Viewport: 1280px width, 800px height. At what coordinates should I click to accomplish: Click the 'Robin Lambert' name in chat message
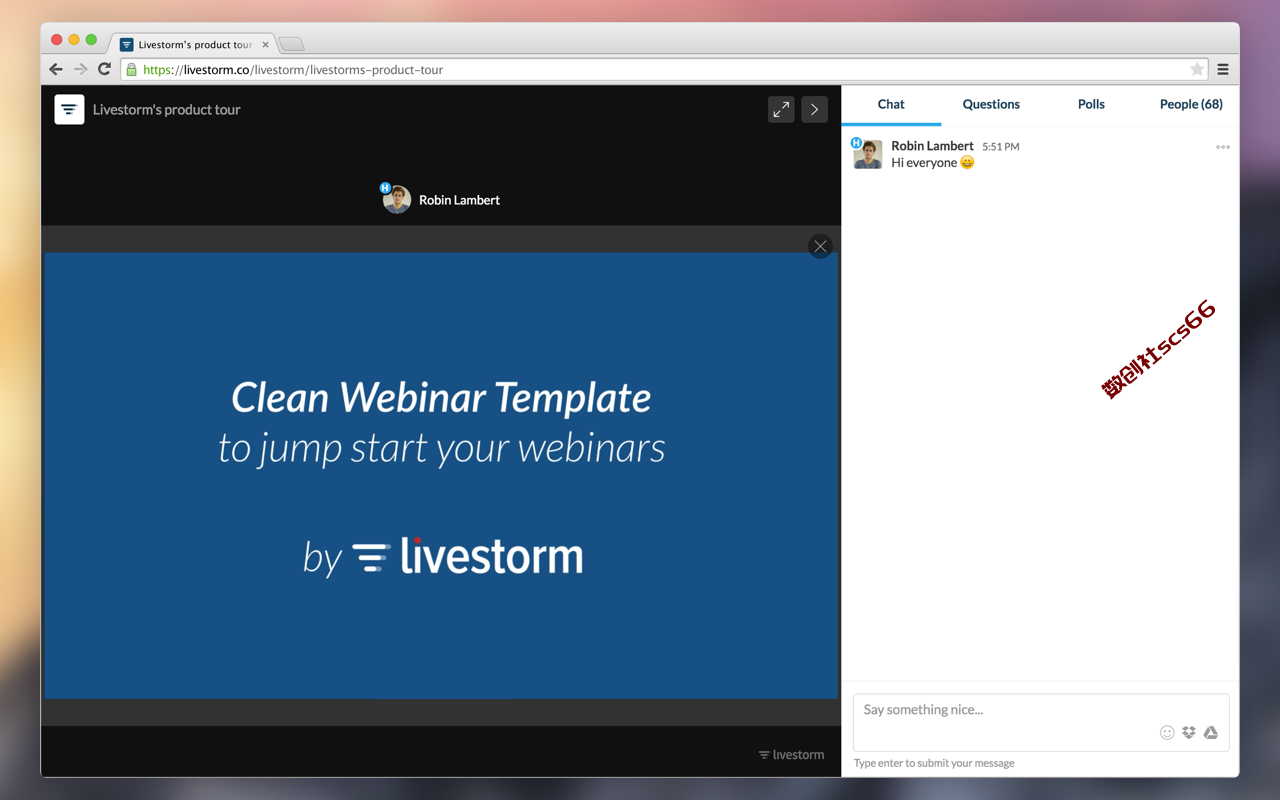[x=932, y=146]
